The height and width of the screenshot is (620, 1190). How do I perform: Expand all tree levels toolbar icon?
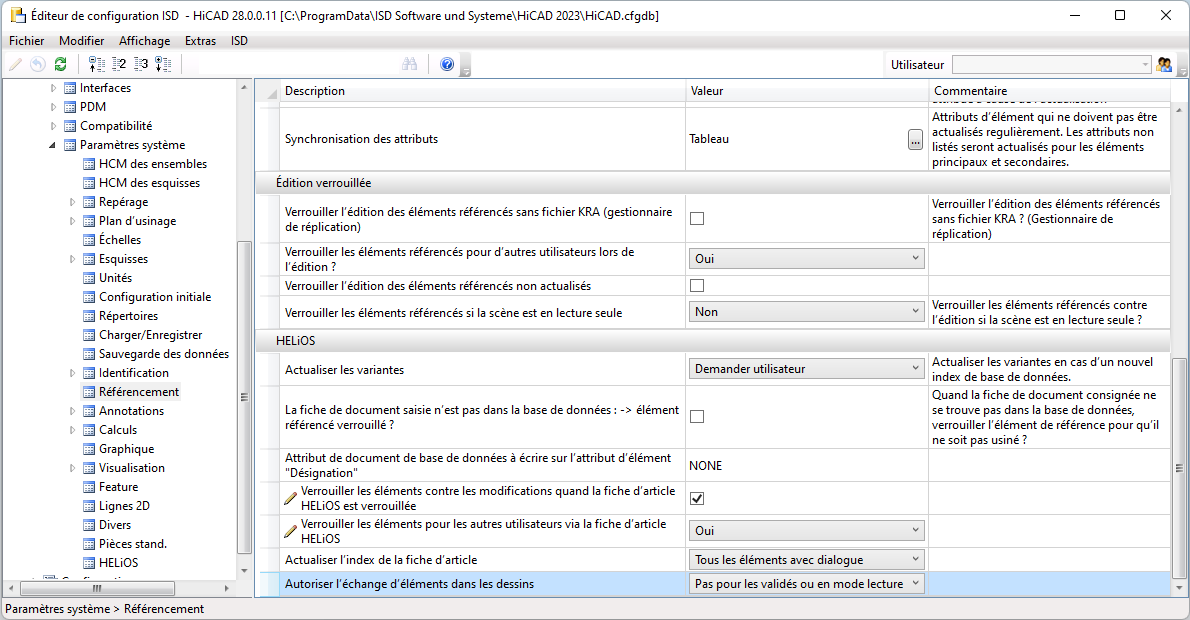[163, 65]
